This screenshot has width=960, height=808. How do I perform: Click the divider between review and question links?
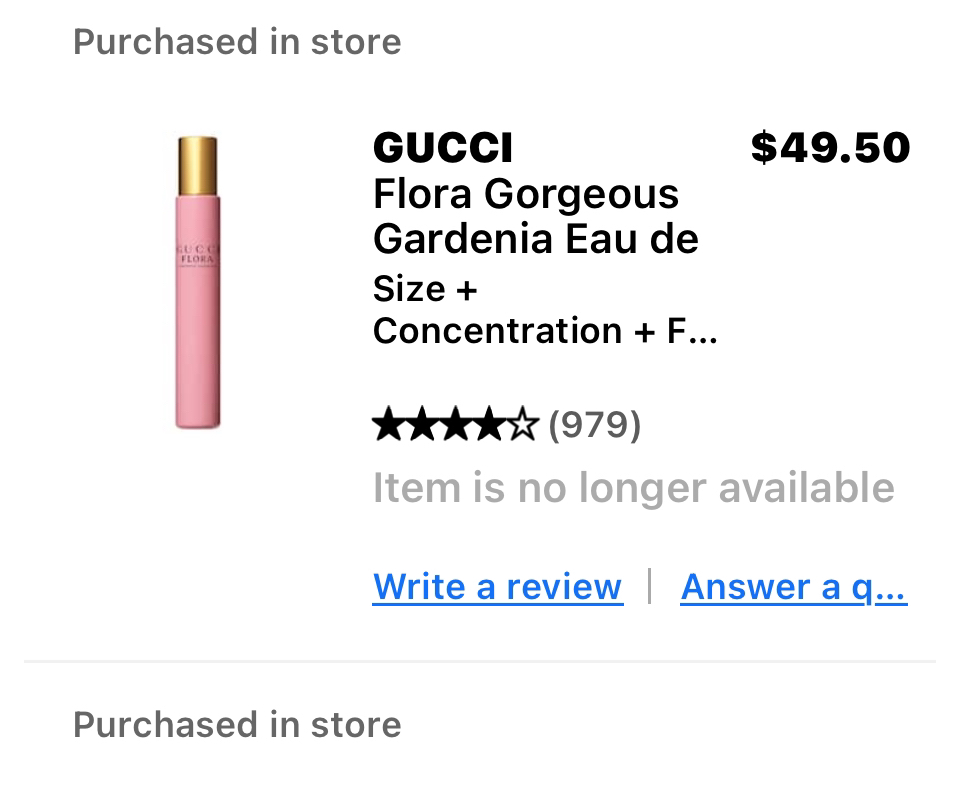[x=651, y=587]
